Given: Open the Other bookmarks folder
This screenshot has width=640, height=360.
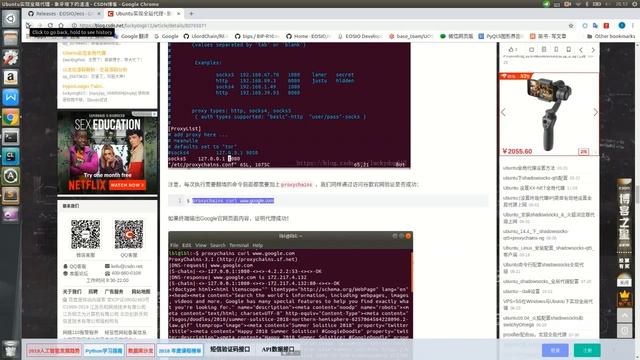Looking at the screenshot, I should tap(611, 36).
